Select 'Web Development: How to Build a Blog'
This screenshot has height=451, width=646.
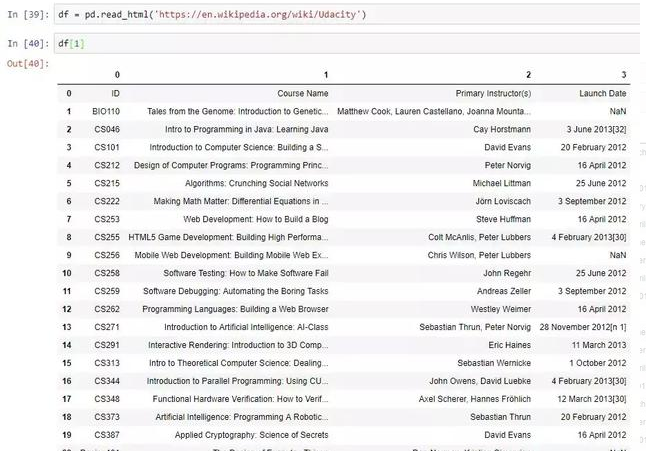(x=256, y=219)
